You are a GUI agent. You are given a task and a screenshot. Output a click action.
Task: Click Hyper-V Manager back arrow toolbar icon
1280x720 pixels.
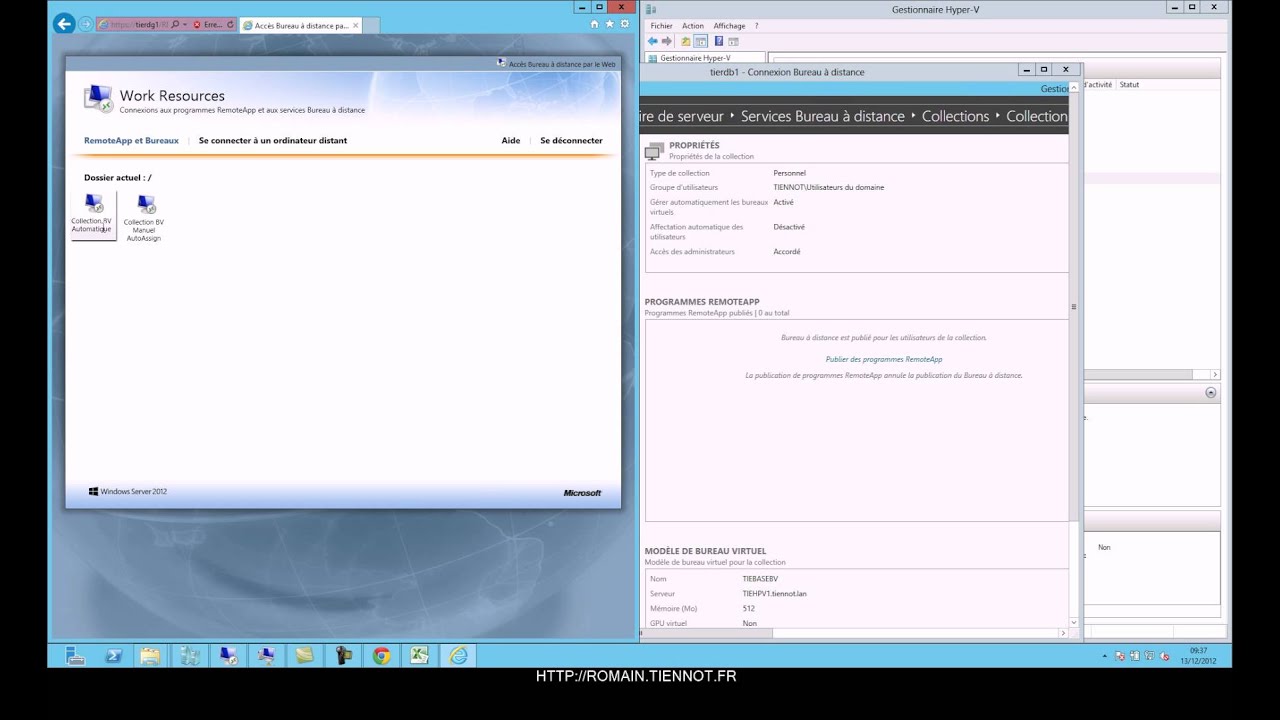(653, 41)
